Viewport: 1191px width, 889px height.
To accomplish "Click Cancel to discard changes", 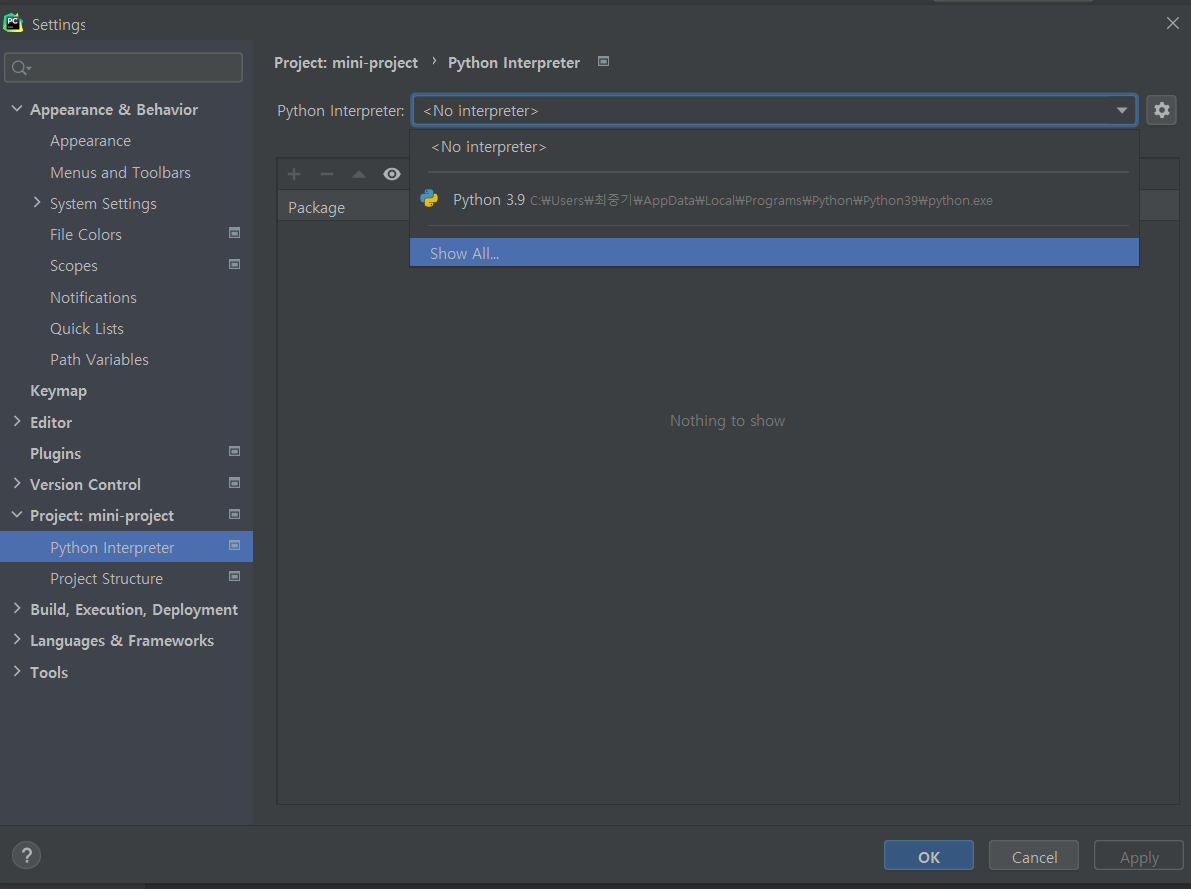I will coord(1034,856).
